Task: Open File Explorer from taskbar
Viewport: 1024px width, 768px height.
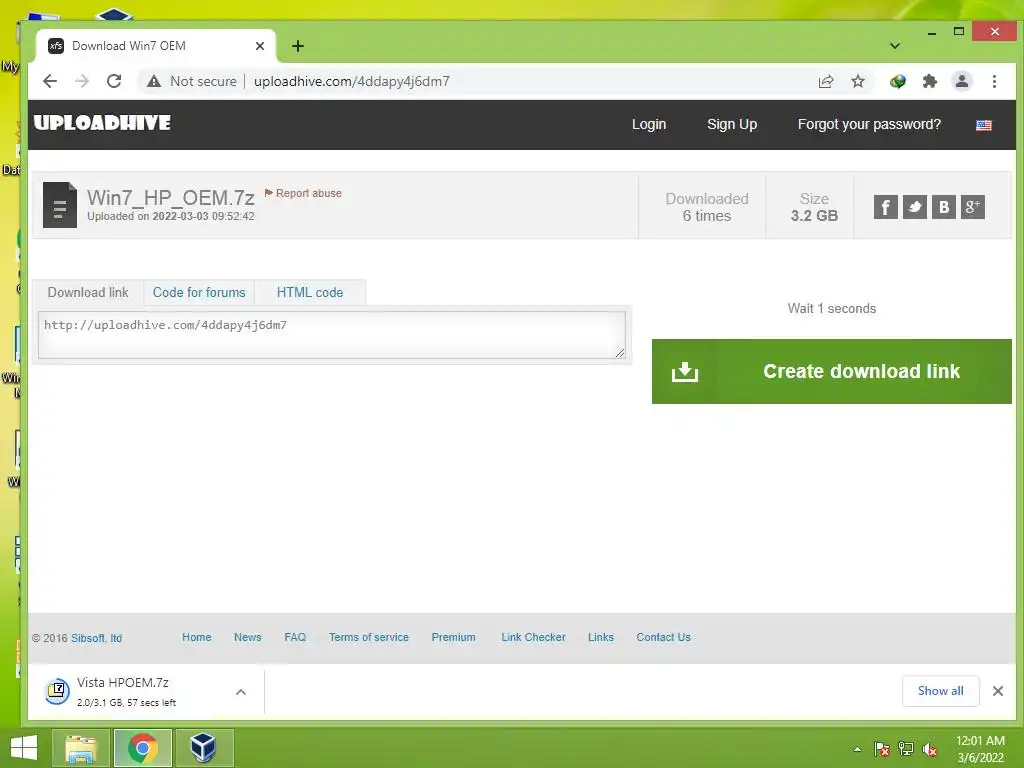Action: tap(81, 748)
